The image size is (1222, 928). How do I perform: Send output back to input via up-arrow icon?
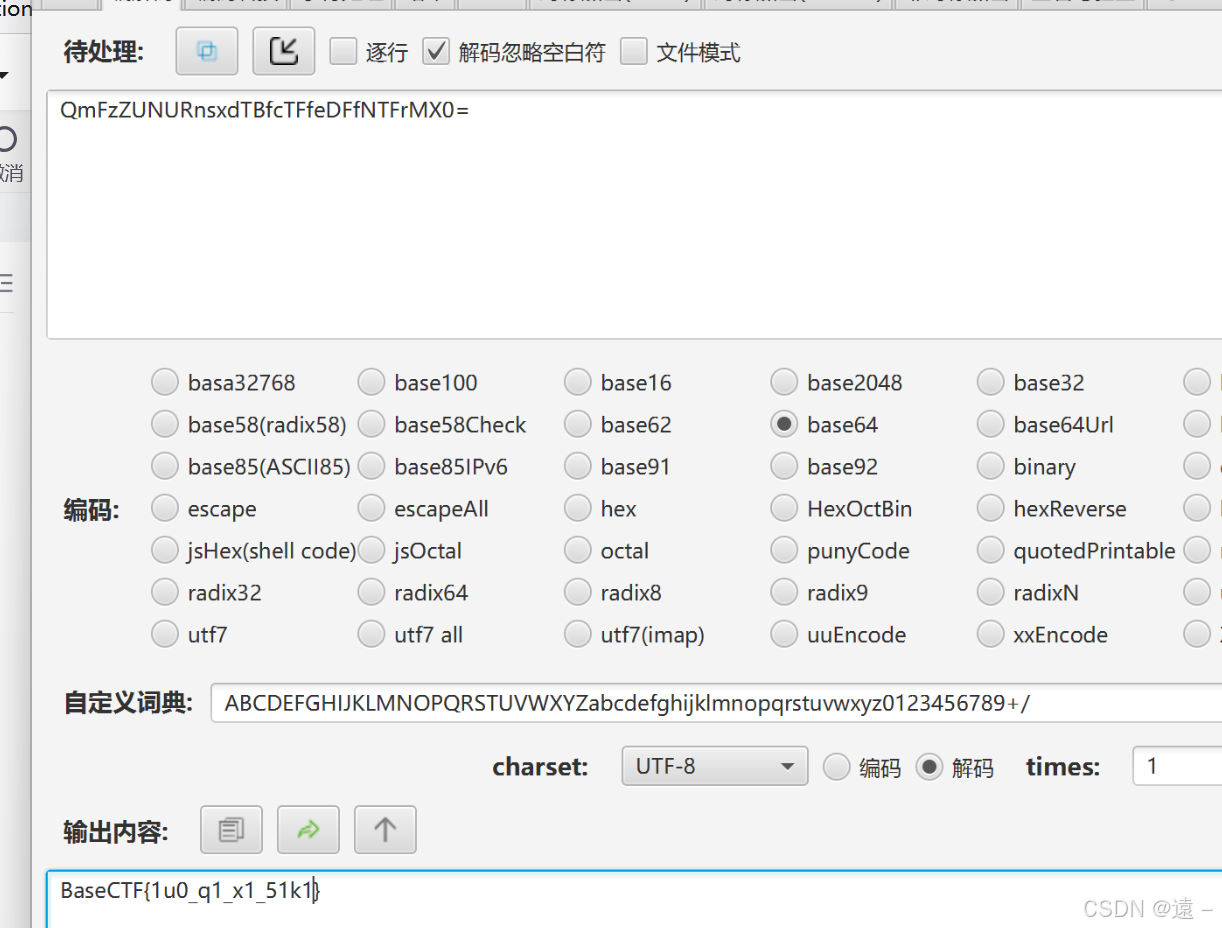coord(385,829)
